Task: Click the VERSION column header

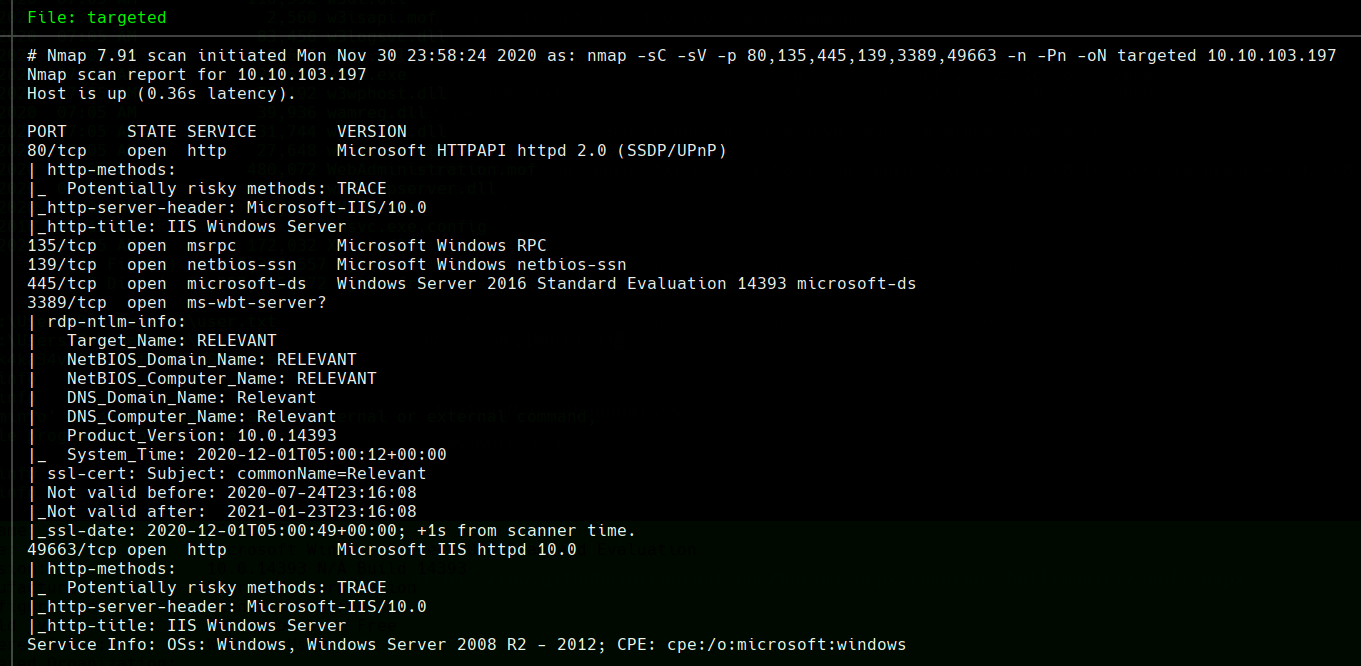Action: coord(372,132)
